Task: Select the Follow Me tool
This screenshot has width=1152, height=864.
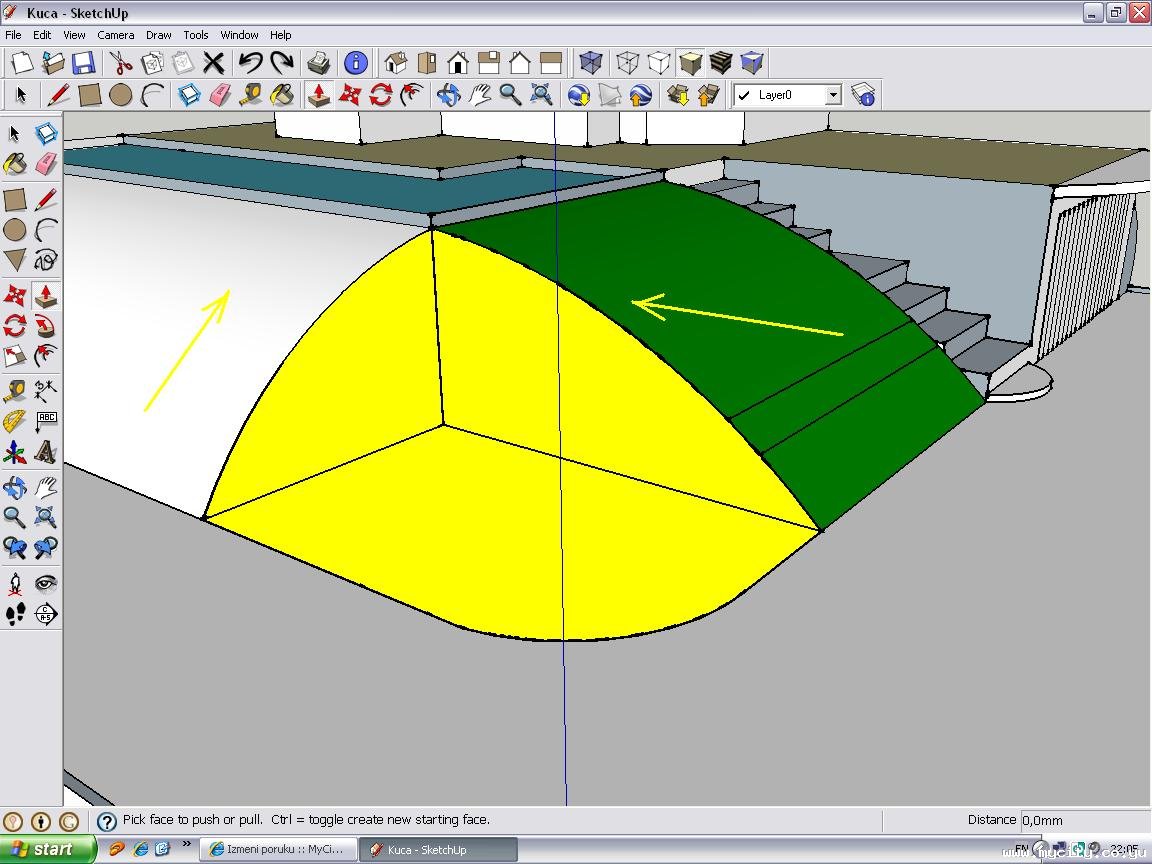Action: (x=45, y=326)
